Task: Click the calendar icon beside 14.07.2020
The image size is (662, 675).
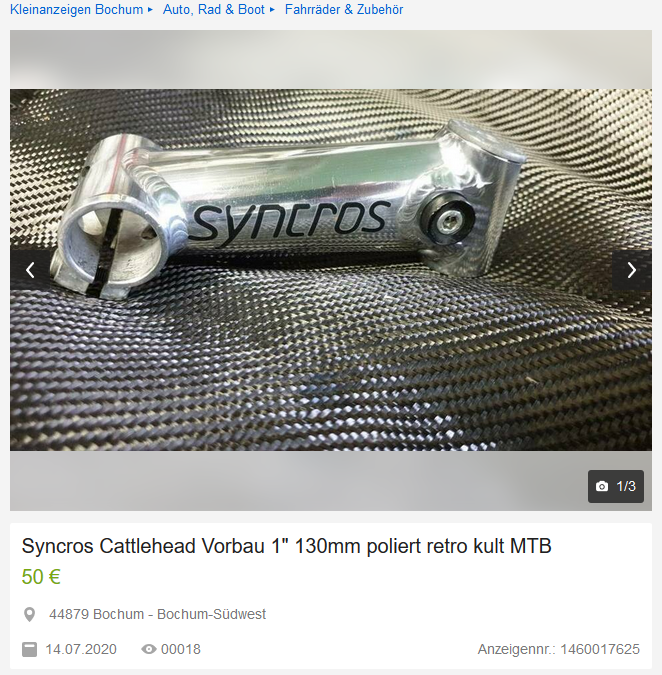Action: pos(29,649)
